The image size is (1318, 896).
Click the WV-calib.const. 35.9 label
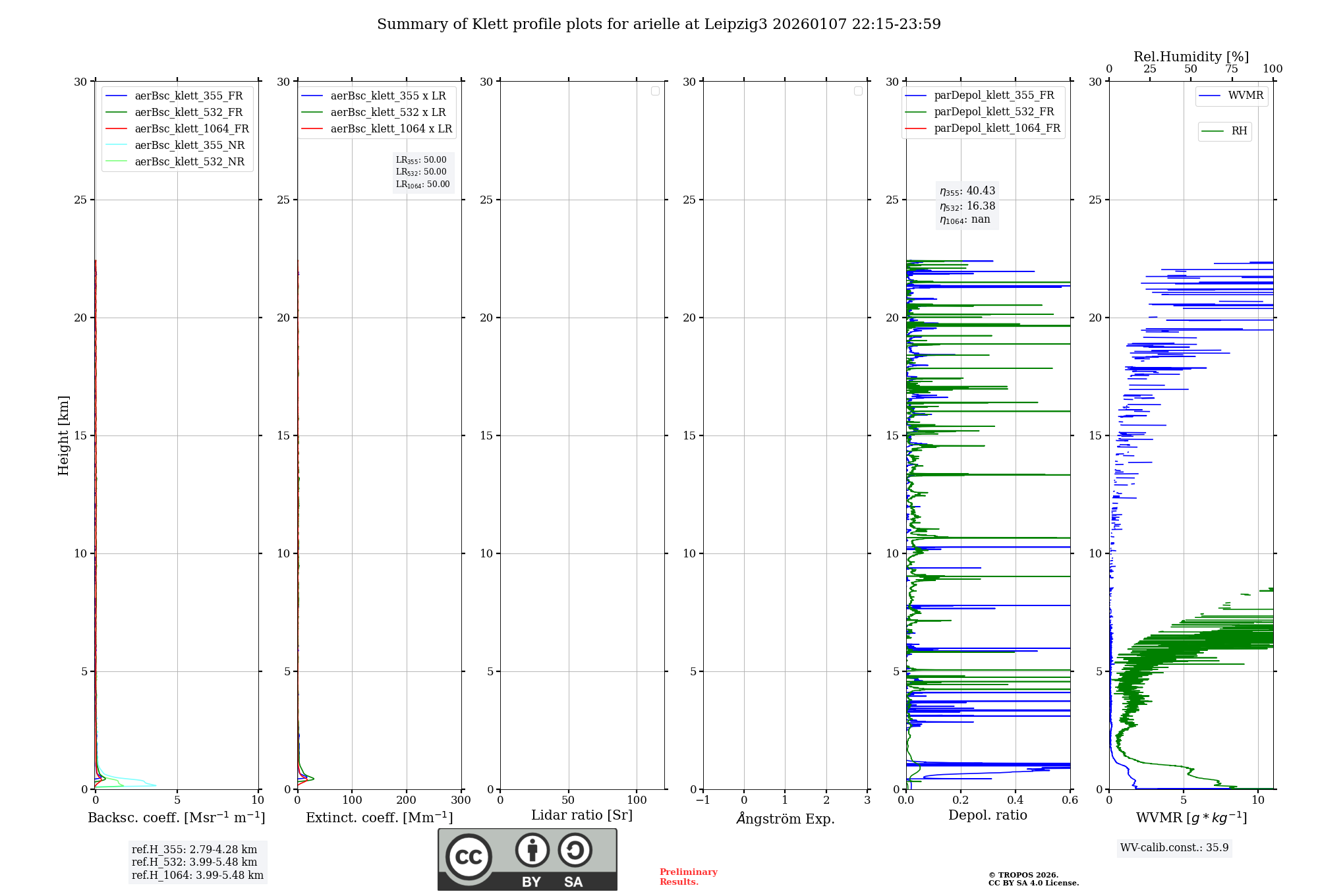1174,848
